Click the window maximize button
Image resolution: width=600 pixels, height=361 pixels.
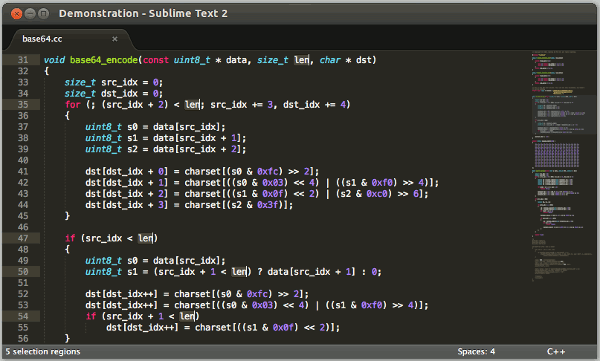pyautogui.click(x=44, y=14)
